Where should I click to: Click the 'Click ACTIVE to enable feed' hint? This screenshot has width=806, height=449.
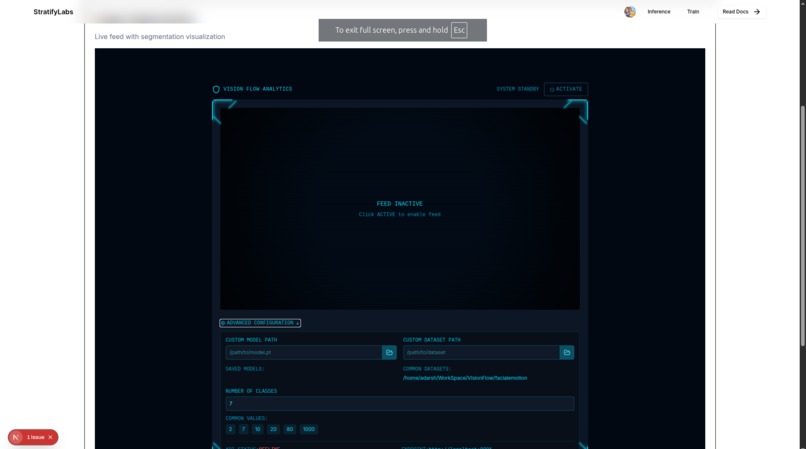(399, 214)
